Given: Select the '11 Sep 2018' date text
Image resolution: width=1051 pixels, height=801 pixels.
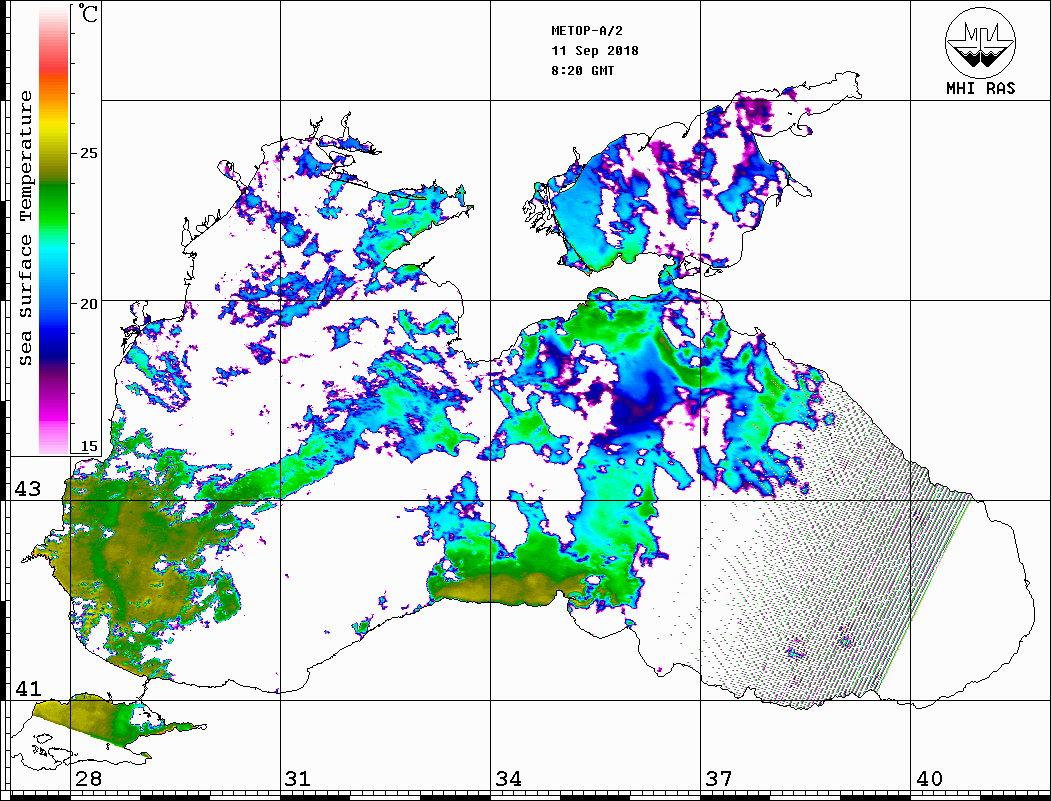Looking at the screenshot, I should point(595,51).
